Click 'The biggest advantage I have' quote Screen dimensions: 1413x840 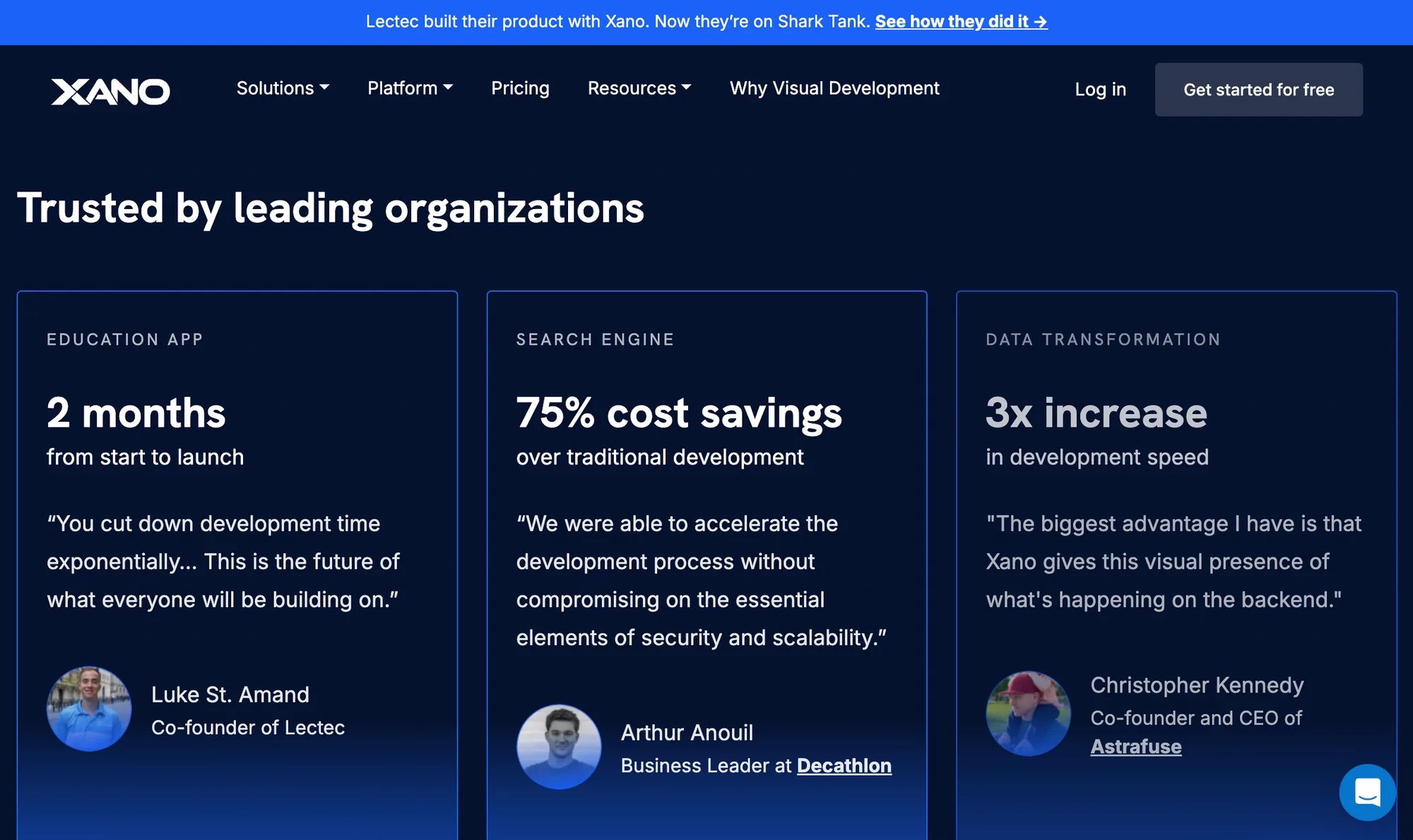[1173, 562]
